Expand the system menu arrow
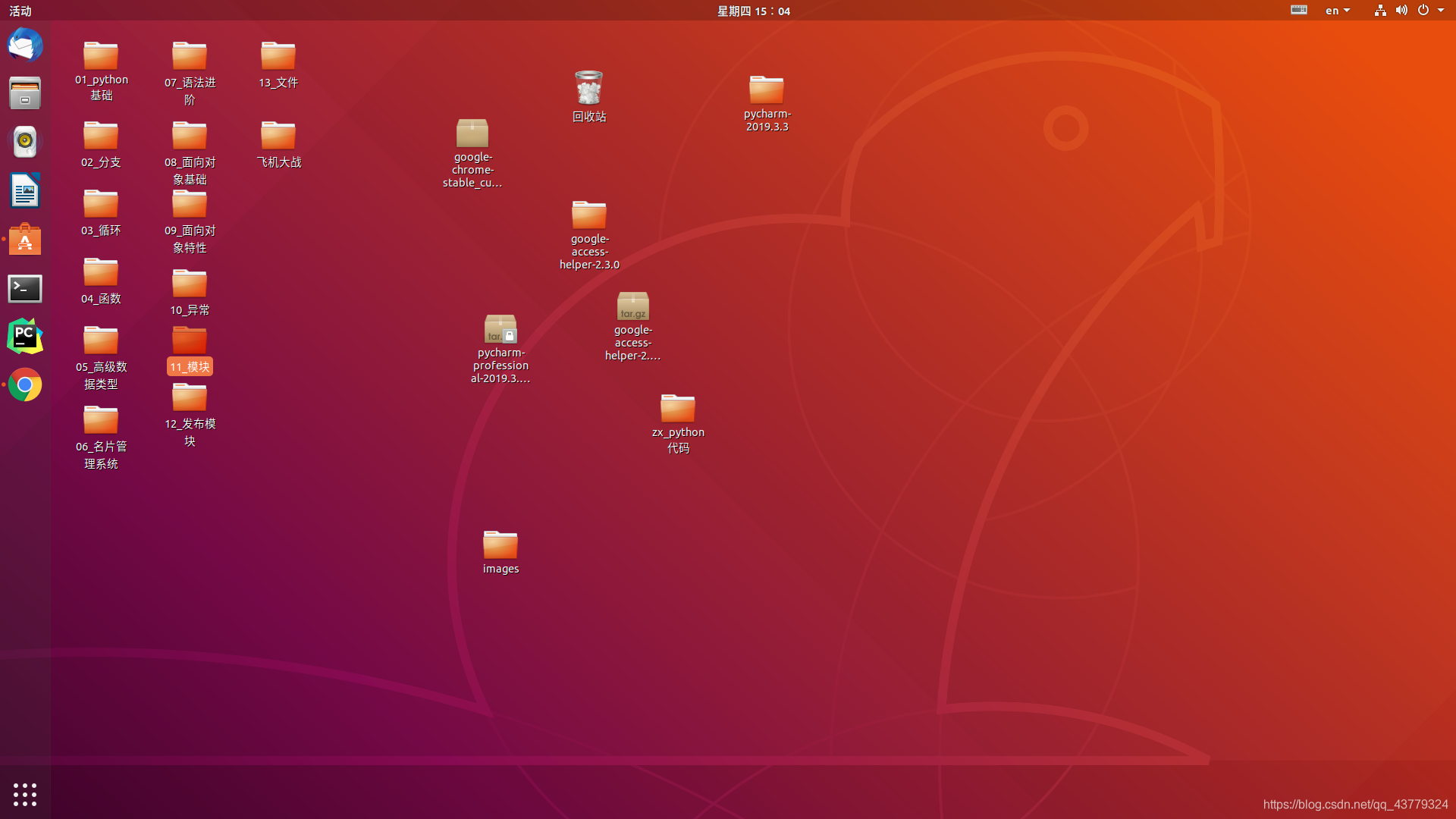The height and width of the screenshot is (819, 1456). [1441, 11]
